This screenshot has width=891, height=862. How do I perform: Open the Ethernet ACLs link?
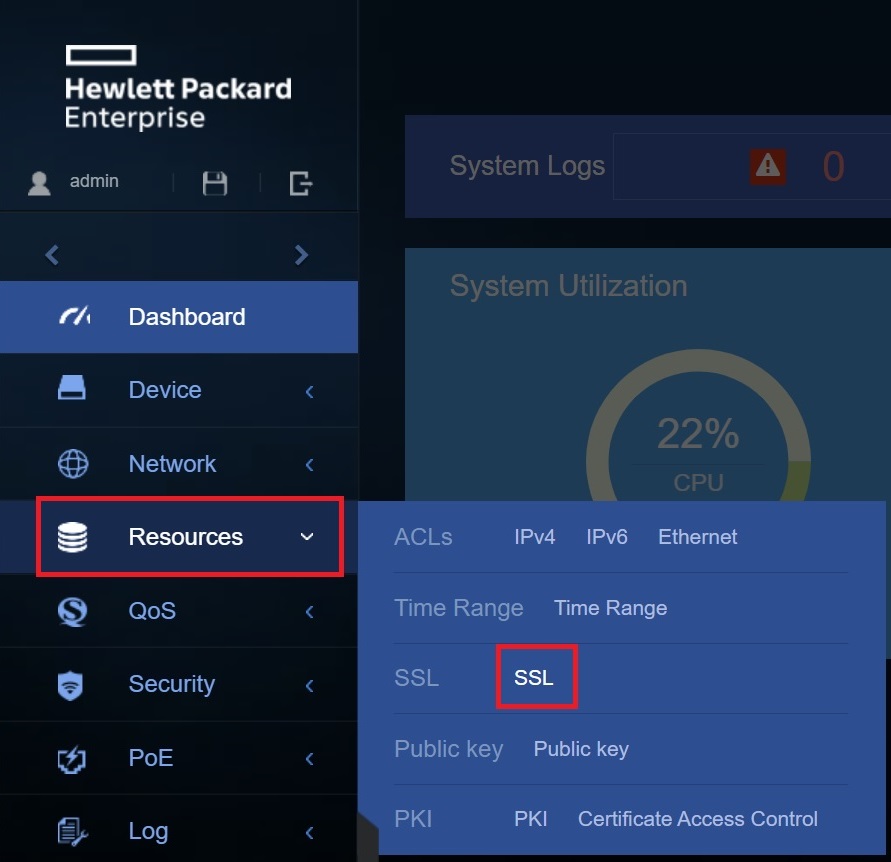(697, 537)
